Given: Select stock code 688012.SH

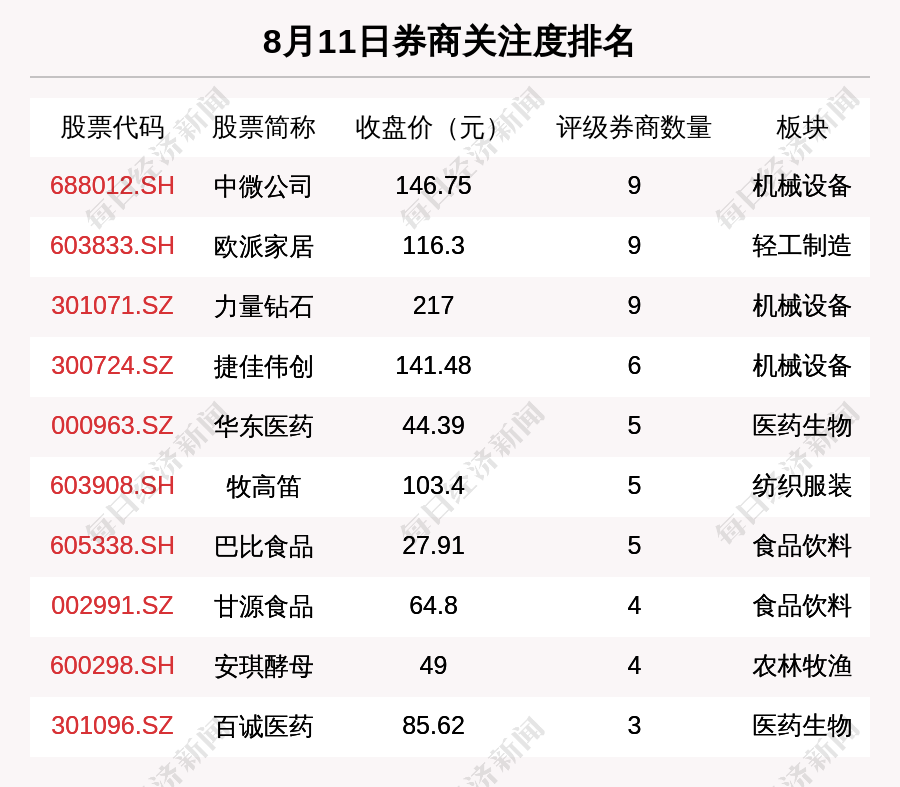Looking at the screenshot, I should [112, 186].
